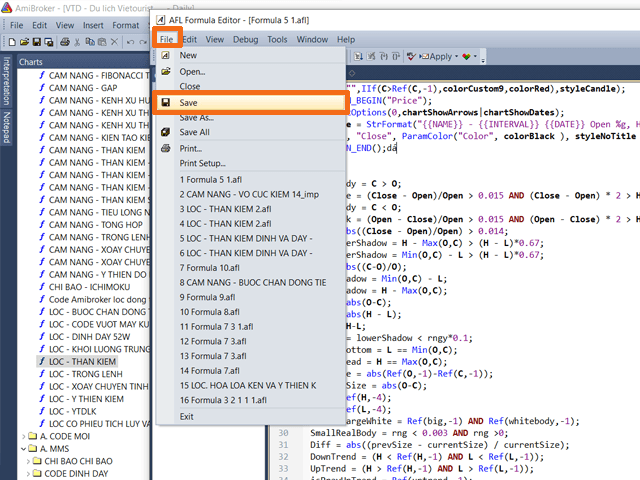Click Print icon in AmiBroker toolbar
640x480 pixels.
click(64, 42)
